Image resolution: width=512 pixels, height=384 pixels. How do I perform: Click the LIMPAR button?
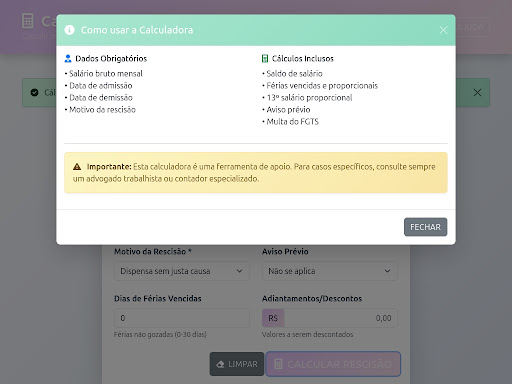point(237,364)
